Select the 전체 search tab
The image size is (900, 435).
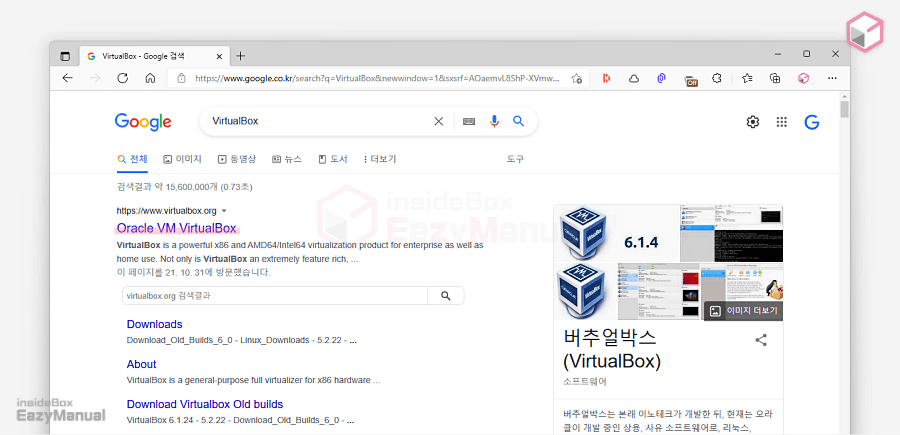(133, 159)
